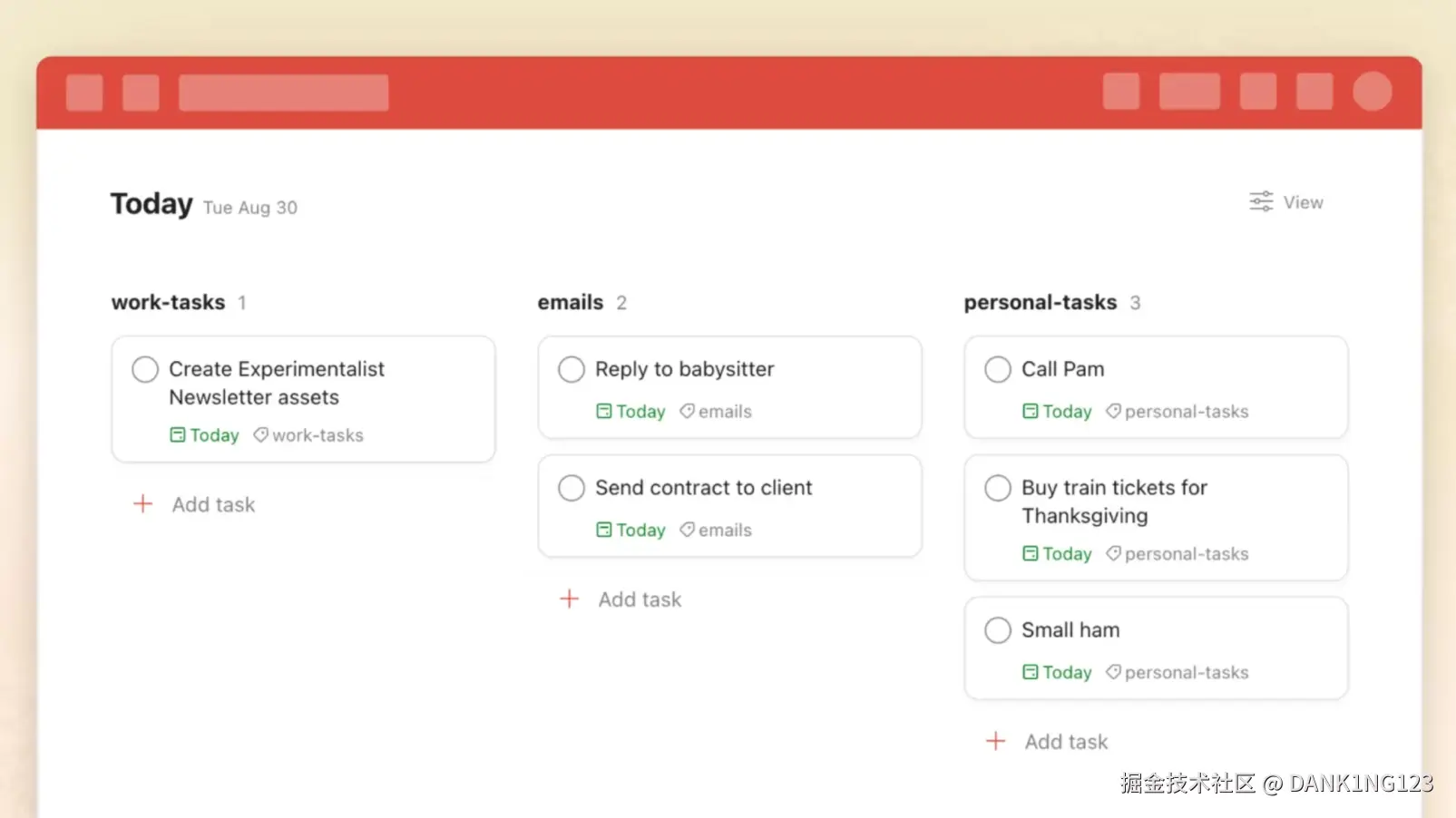Click calendar Today icon on Call Pam
This screenshot has width=1456, height=818.
1031,411
